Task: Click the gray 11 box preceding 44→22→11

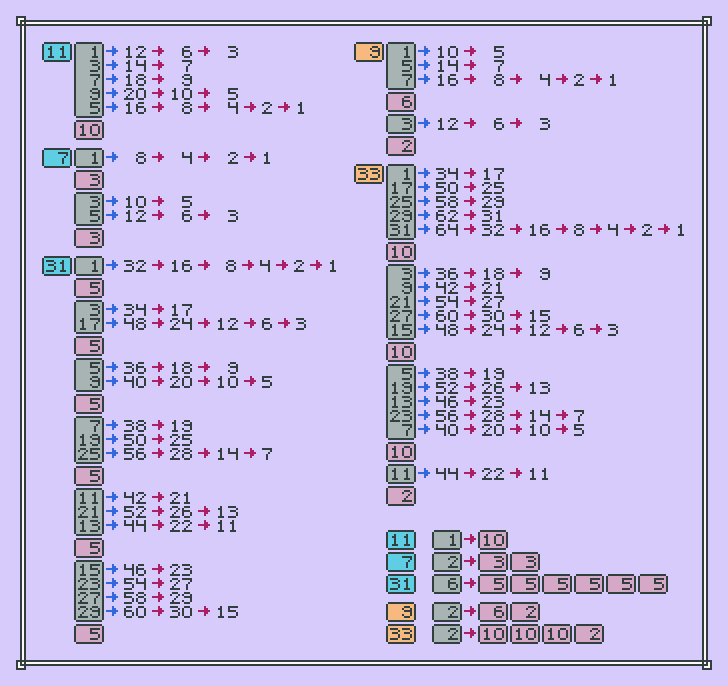Action: [x=401, y=474]
